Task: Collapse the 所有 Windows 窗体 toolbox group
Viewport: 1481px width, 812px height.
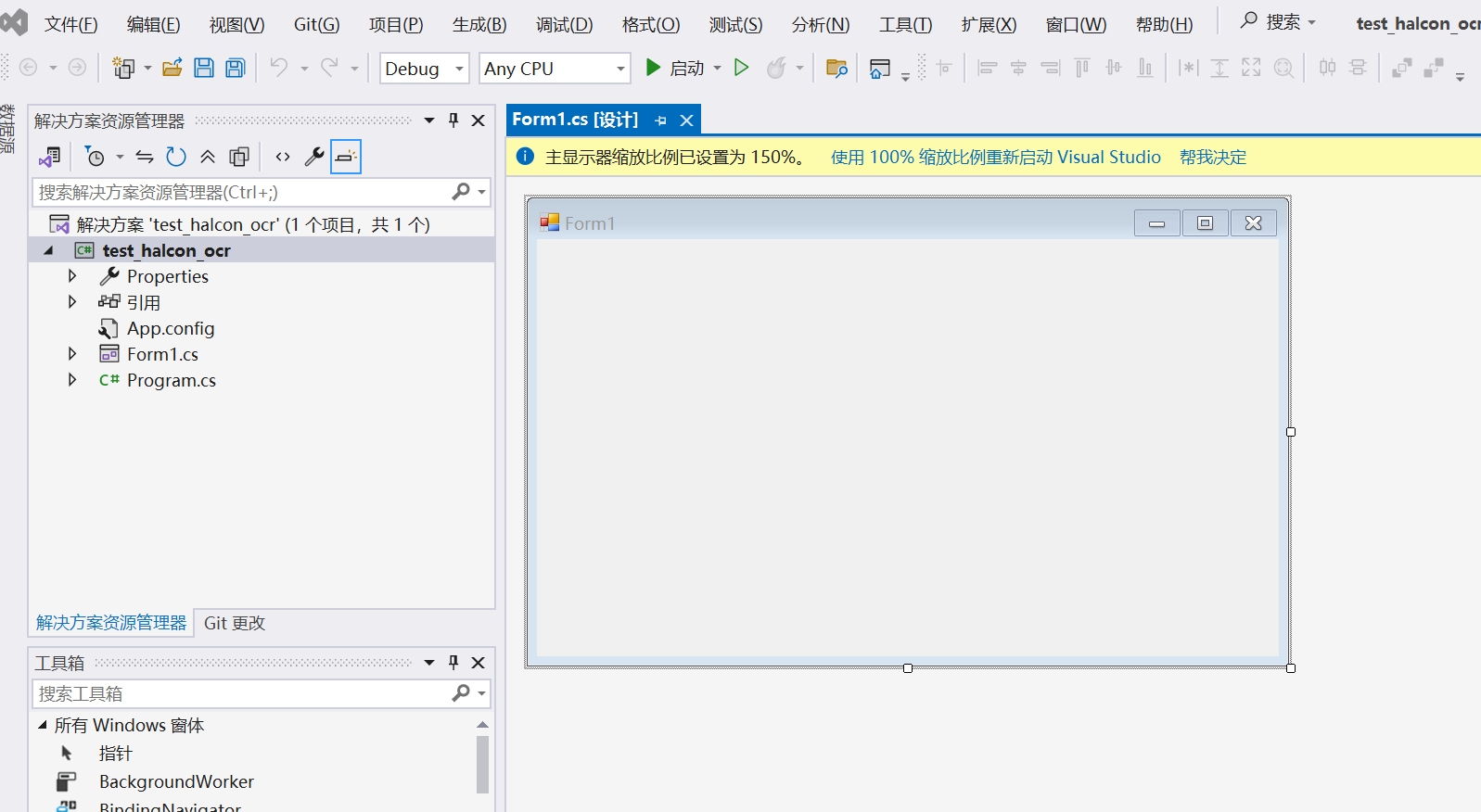Action: point(42,725)
